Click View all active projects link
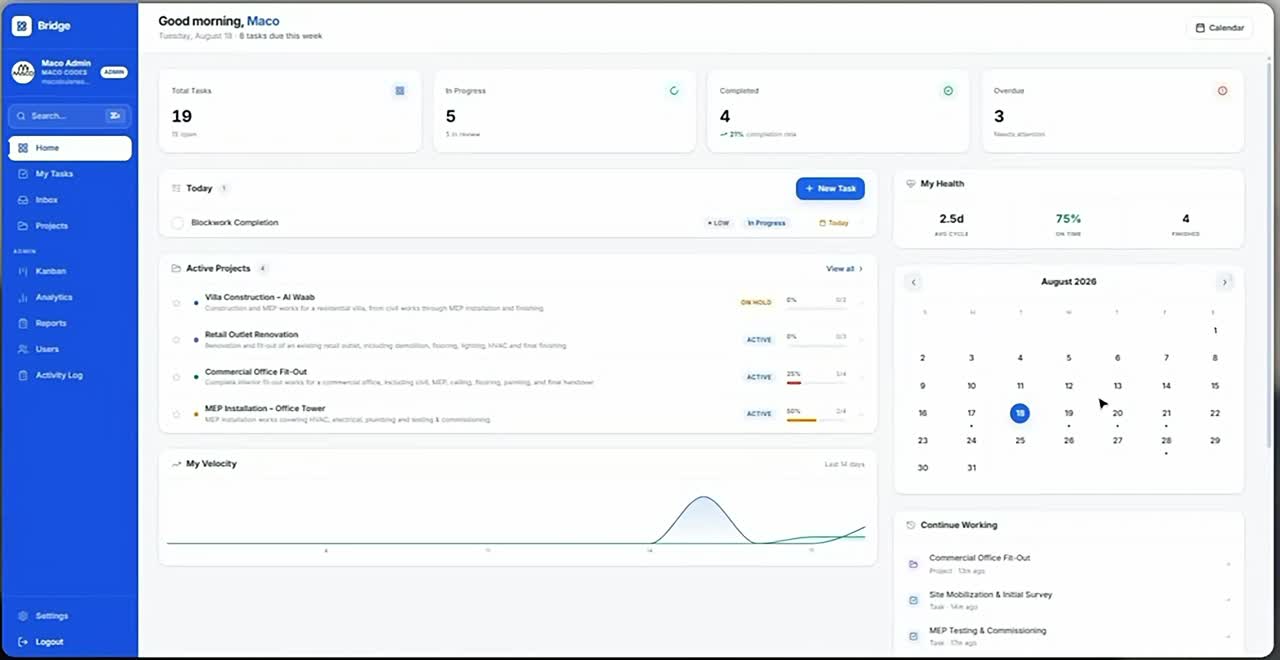 point(844,269)
